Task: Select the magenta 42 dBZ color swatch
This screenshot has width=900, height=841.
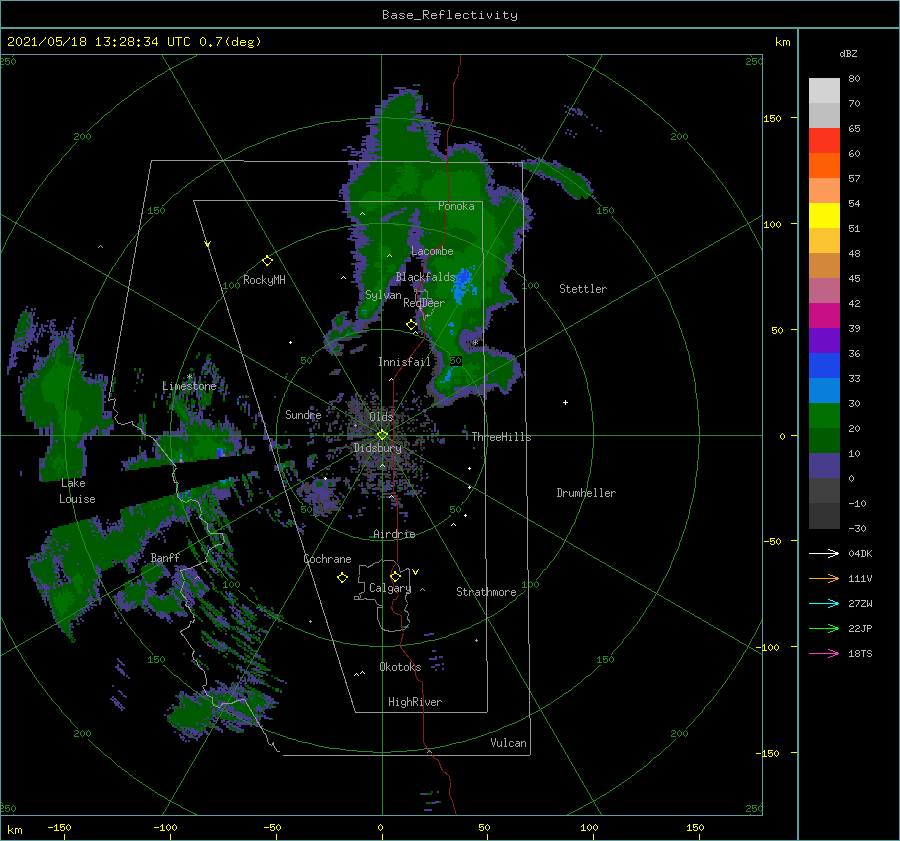Action: (824, 315)
